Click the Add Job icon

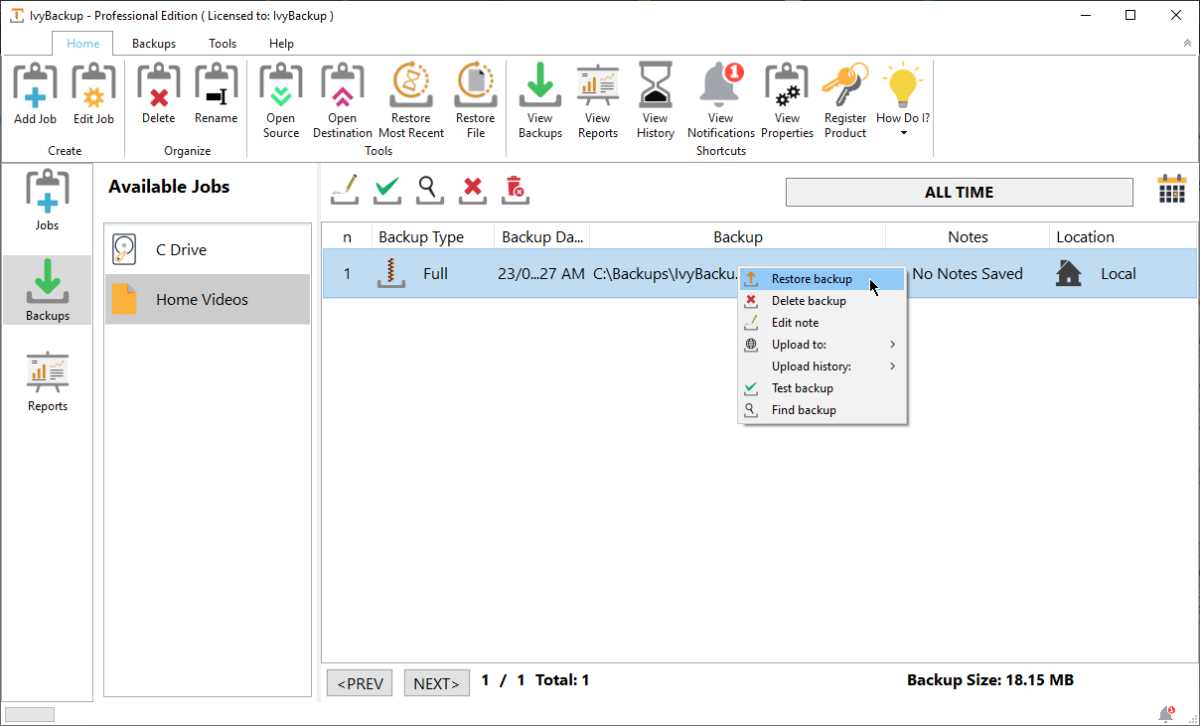point(34,95)
